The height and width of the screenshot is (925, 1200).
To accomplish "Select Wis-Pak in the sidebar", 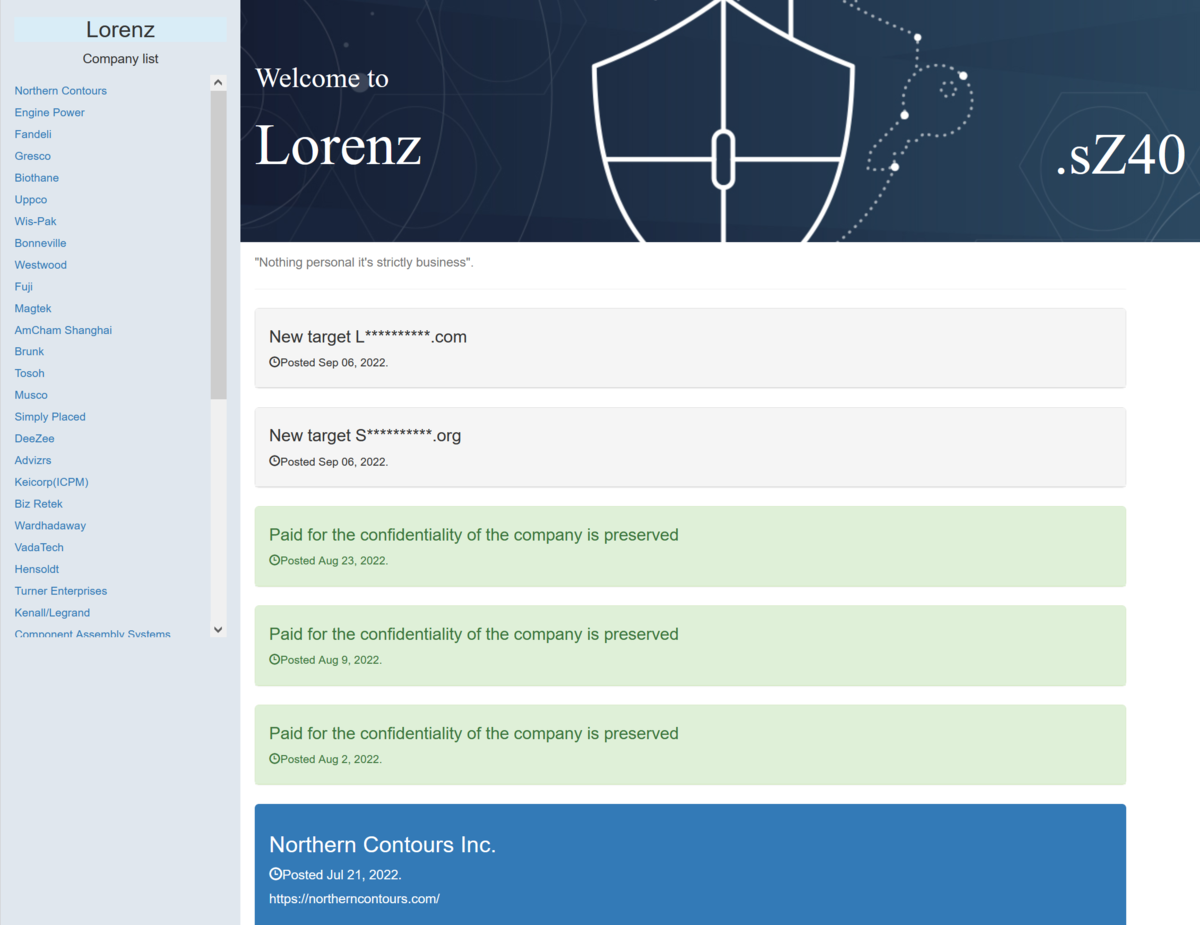I will point(35,221).
